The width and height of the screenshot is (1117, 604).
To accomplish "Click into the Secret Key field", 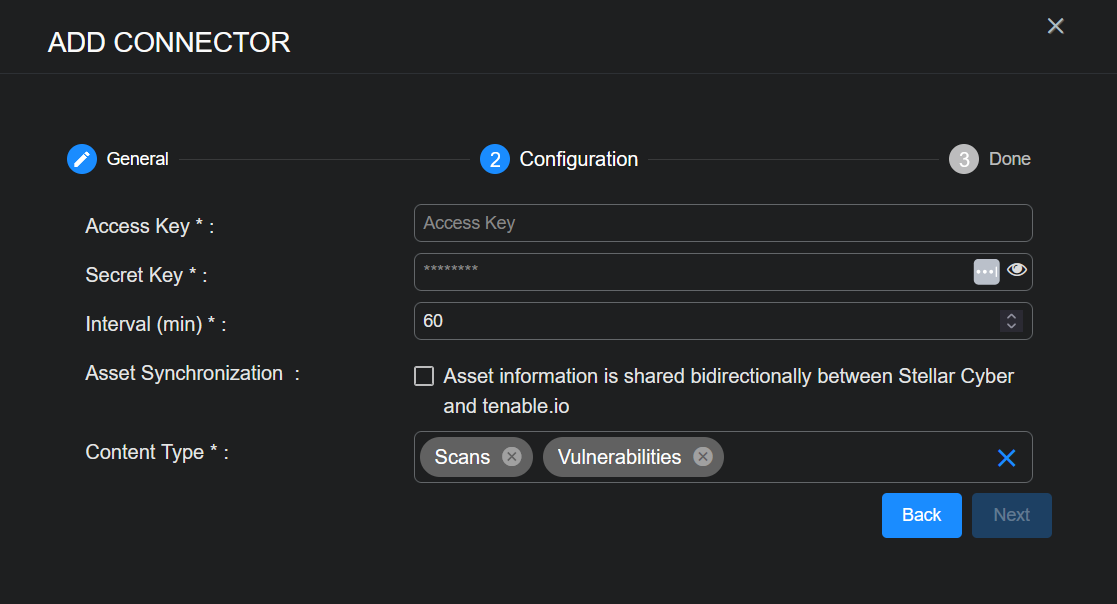I will [690, 271].
